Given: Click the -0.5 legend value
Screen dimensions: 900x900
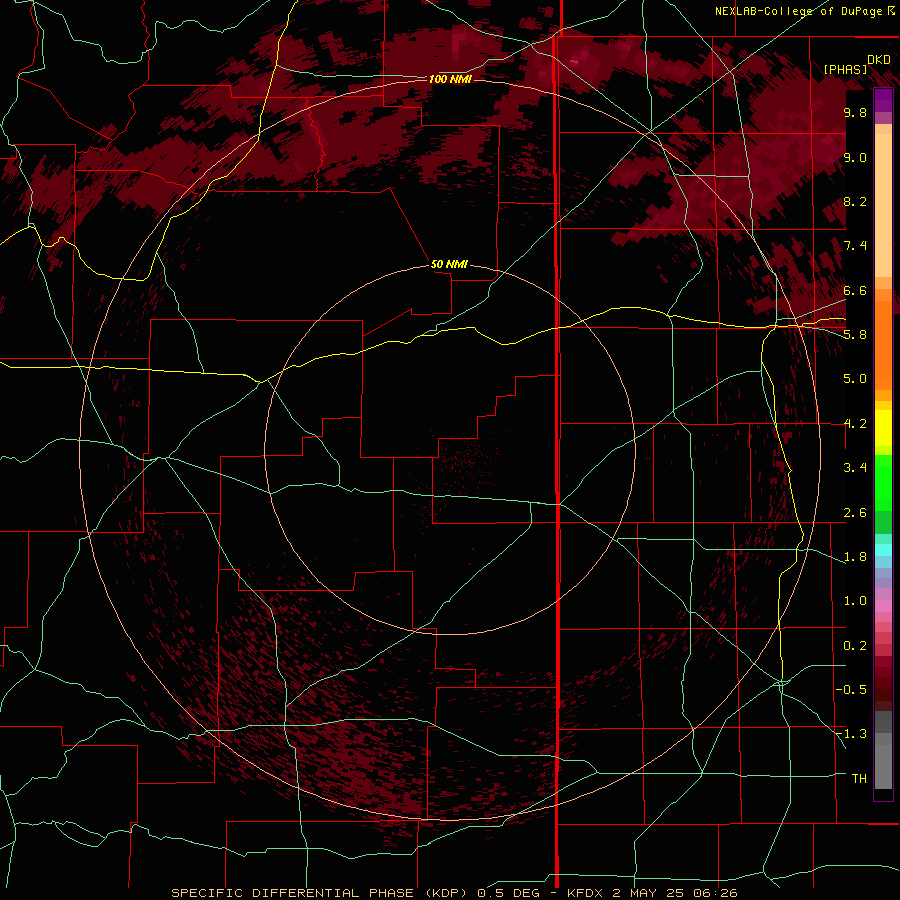Looking at the screenshot, I should pos(852,690).
